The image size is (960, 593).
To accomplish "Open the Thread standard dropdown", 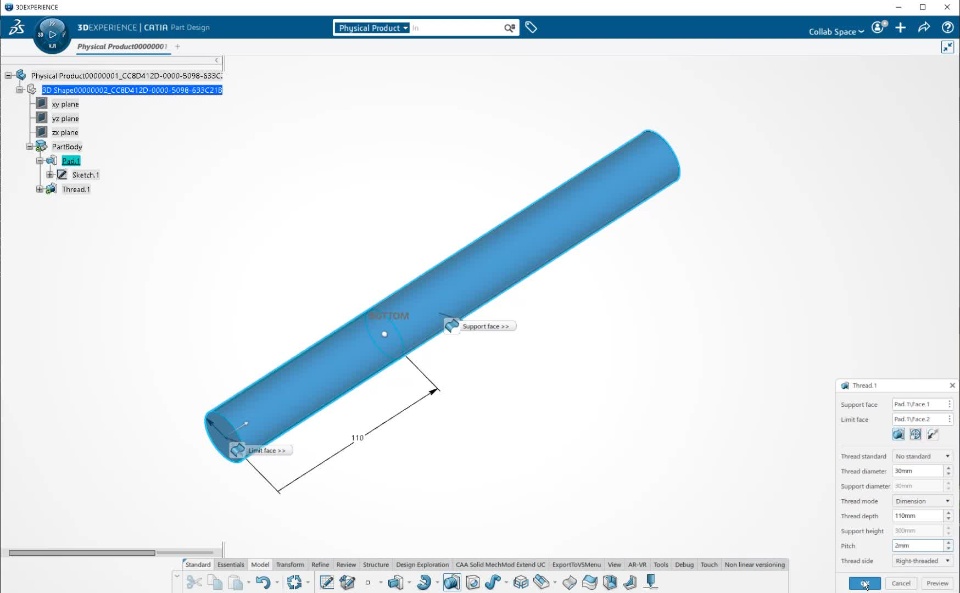I will click(x=922, y=457).
